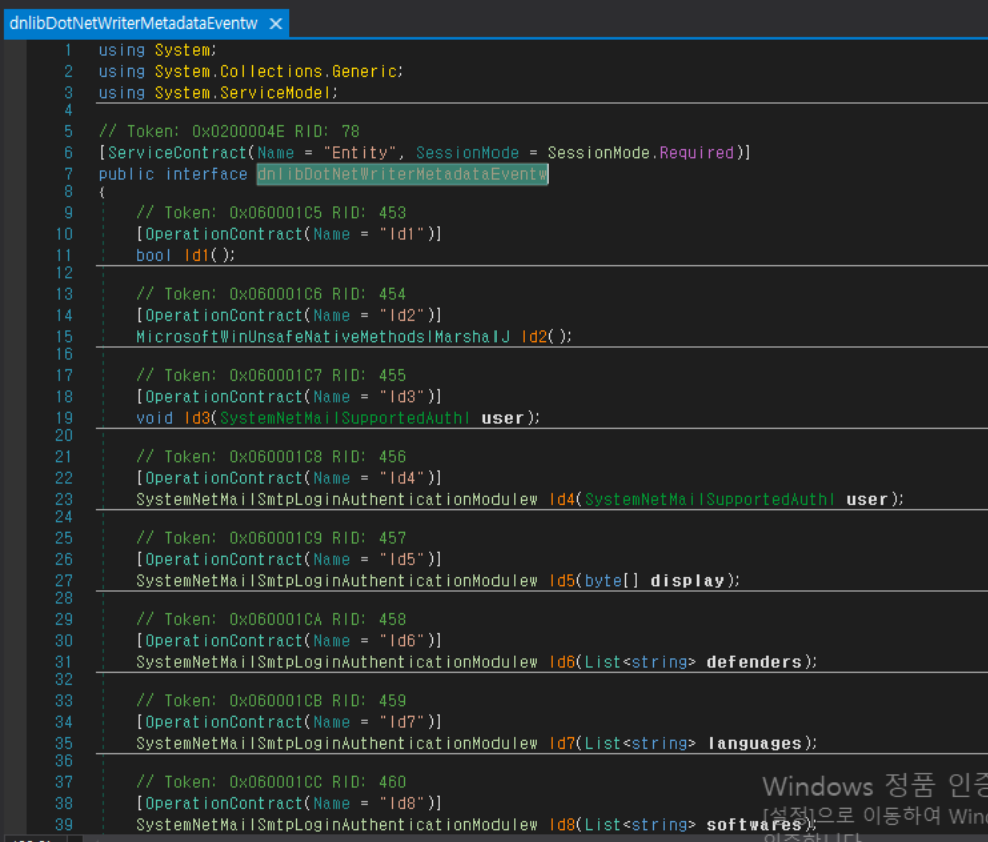Click method name Id2 on line 15
Screen dimensions: 988x842
tap(534, 337)
